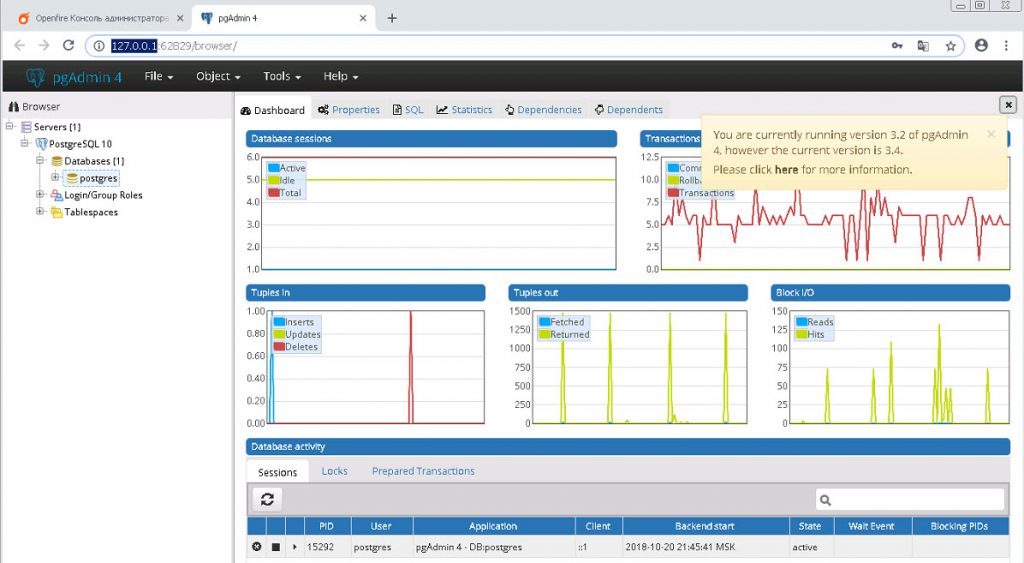Expand the postgres database node

[55, 177]
